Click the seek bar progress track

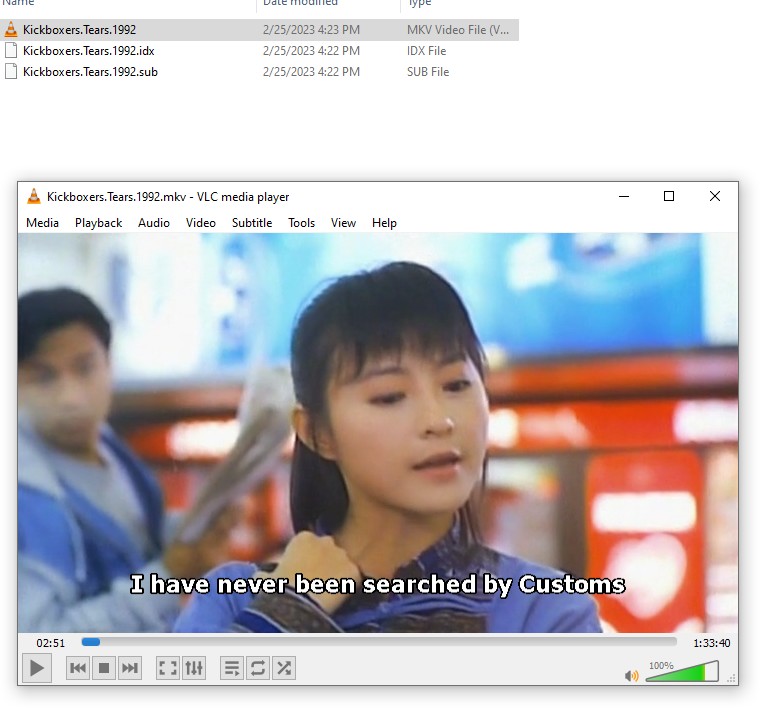pos(379,641)
